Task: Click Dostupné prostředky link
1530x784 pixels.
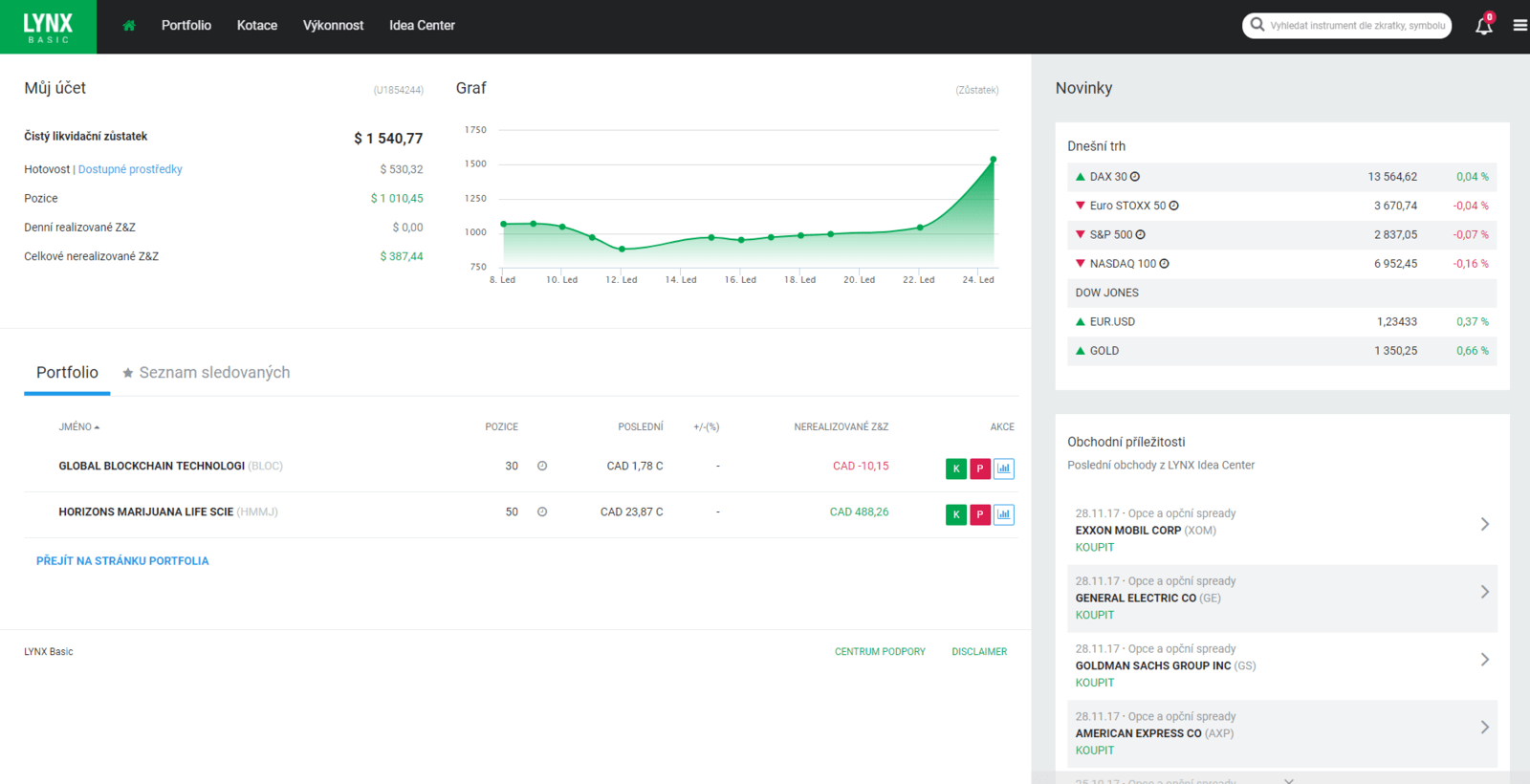Action: click(130, 169)
